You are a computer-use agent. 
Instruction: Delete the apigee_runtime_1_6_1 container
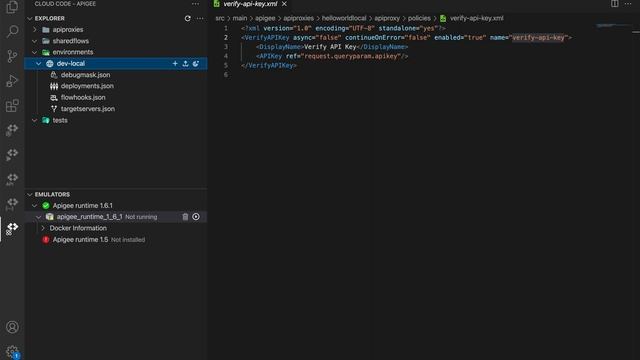click(185, 217)
